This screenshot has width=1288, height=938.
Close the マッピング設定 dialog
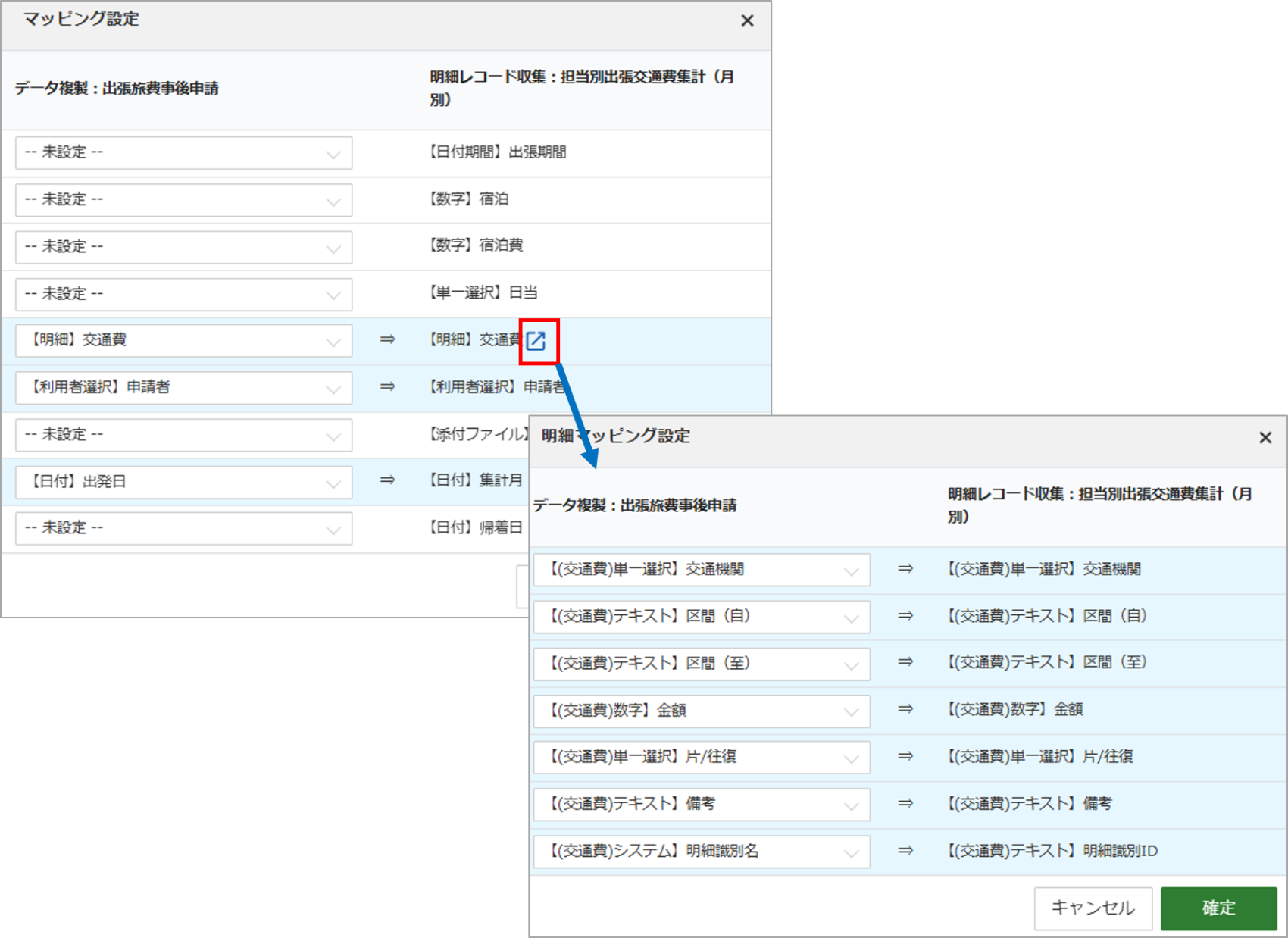pyautogui.click(x=747, y=20)
